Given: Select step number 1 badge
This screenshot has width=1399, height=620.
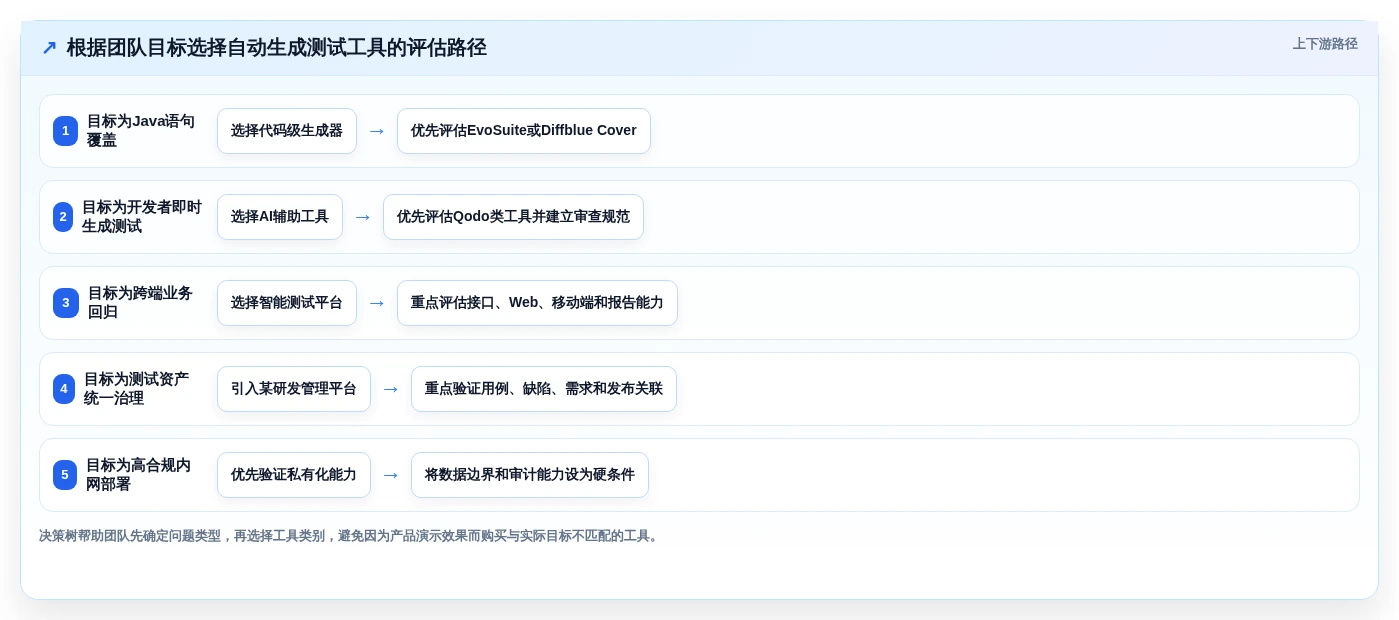Looking at the screenshot, I should [65, 131].
